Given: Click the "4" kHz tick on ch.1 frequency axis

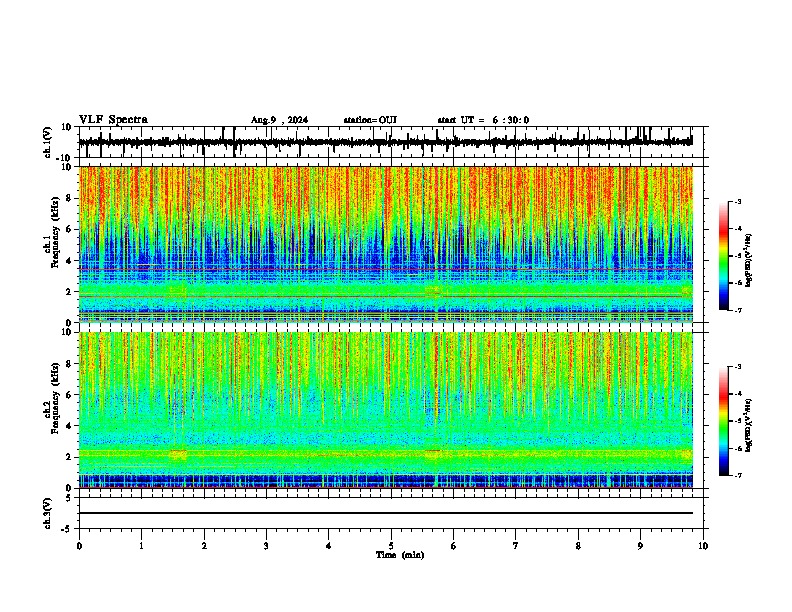Looking at the screenshot, I should [70, 261].
